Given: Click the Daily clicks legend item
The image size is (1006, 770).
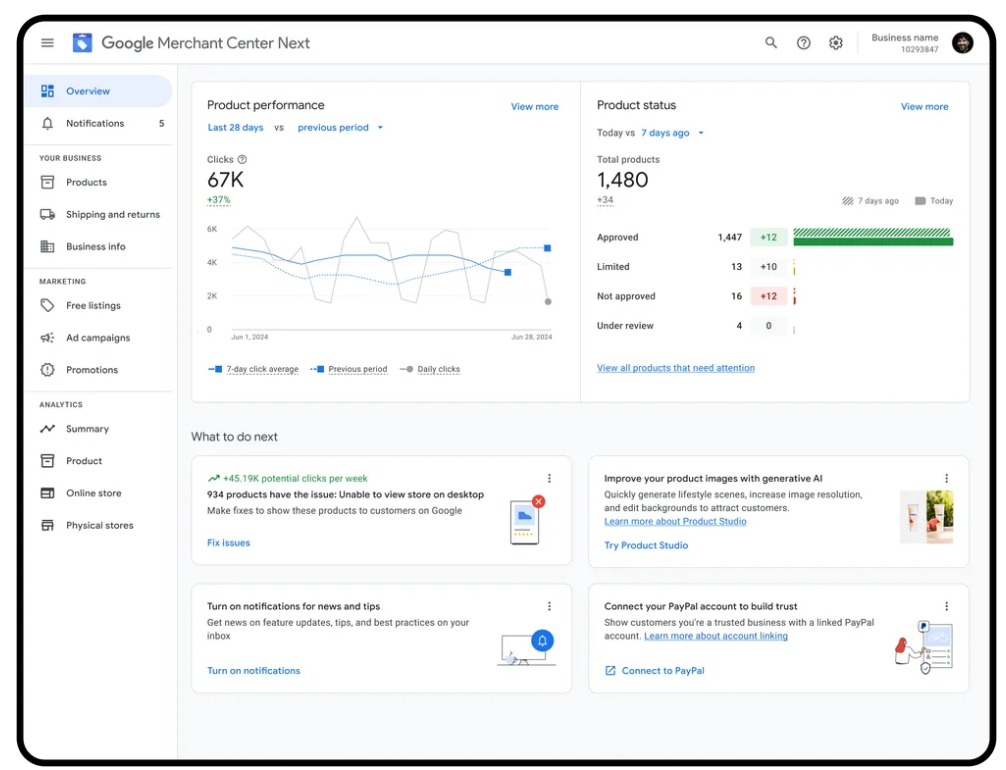Looking at the screenshot, I should 430,369.
